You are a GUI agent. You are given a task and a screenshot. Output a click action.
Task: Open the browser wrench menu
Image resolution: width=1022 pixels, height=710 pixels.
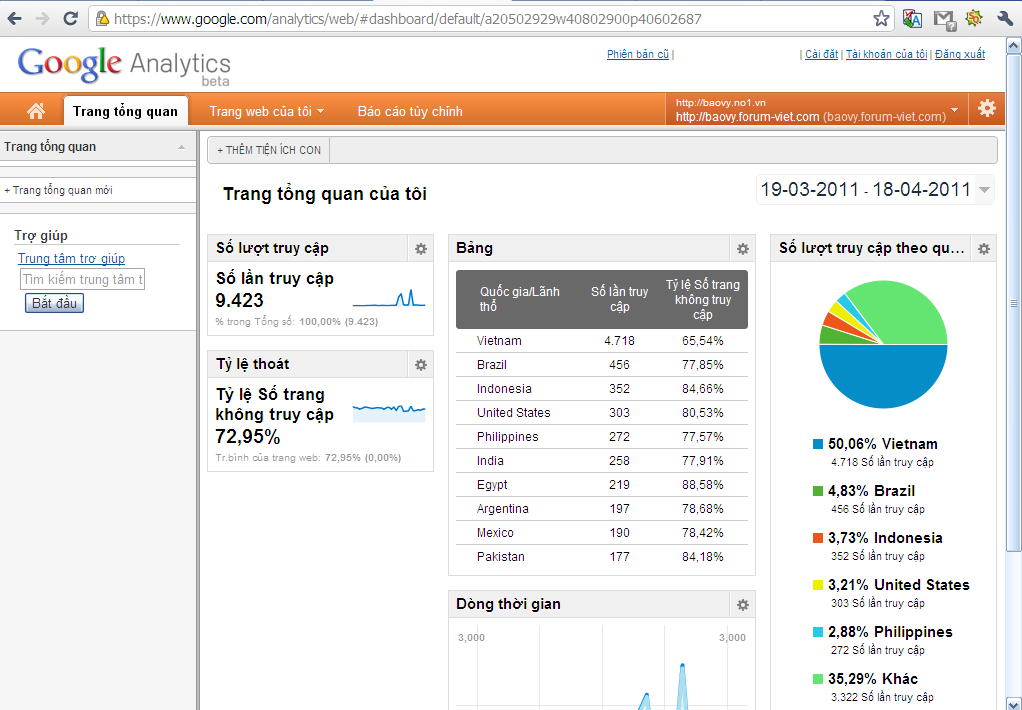pos(1005,19)
